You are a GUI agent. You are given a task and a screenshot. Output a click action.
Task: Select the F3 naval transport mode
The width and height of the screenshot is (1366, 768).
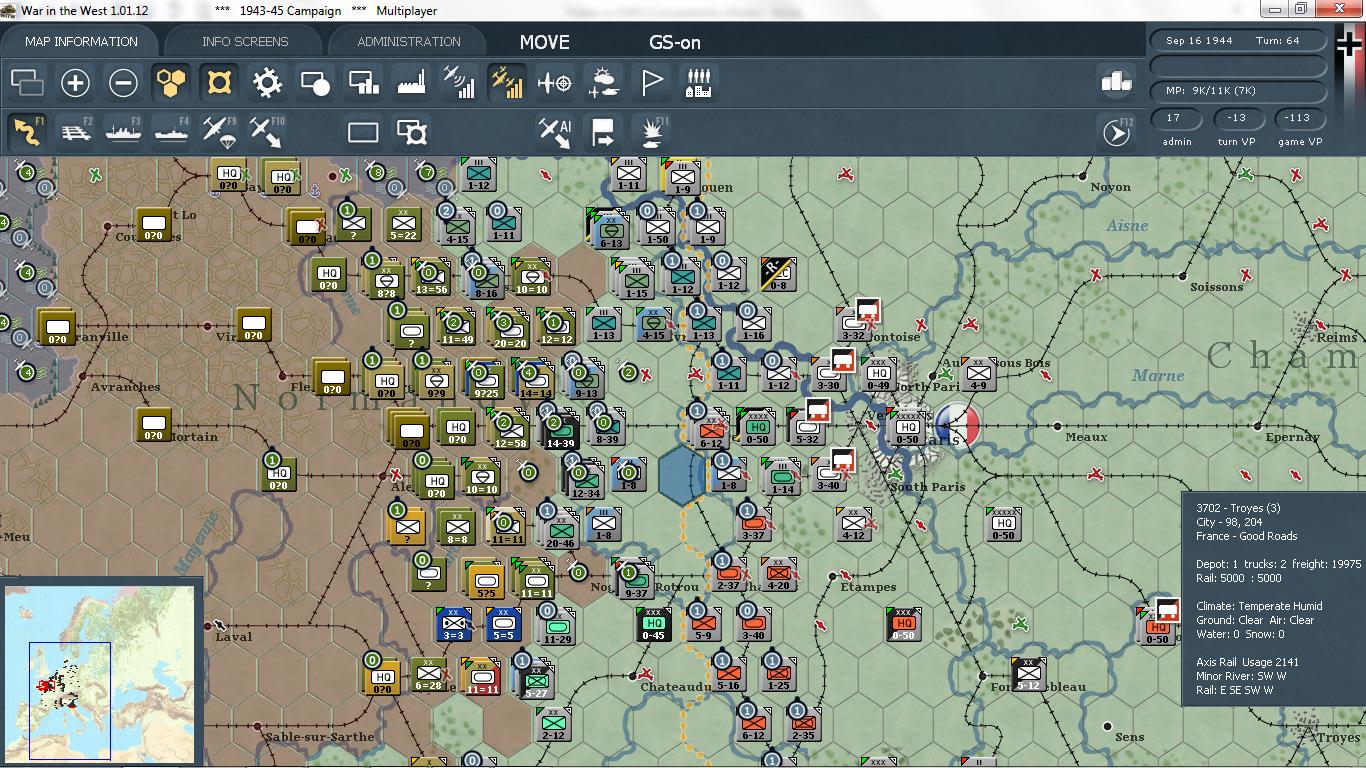[123, 131]
